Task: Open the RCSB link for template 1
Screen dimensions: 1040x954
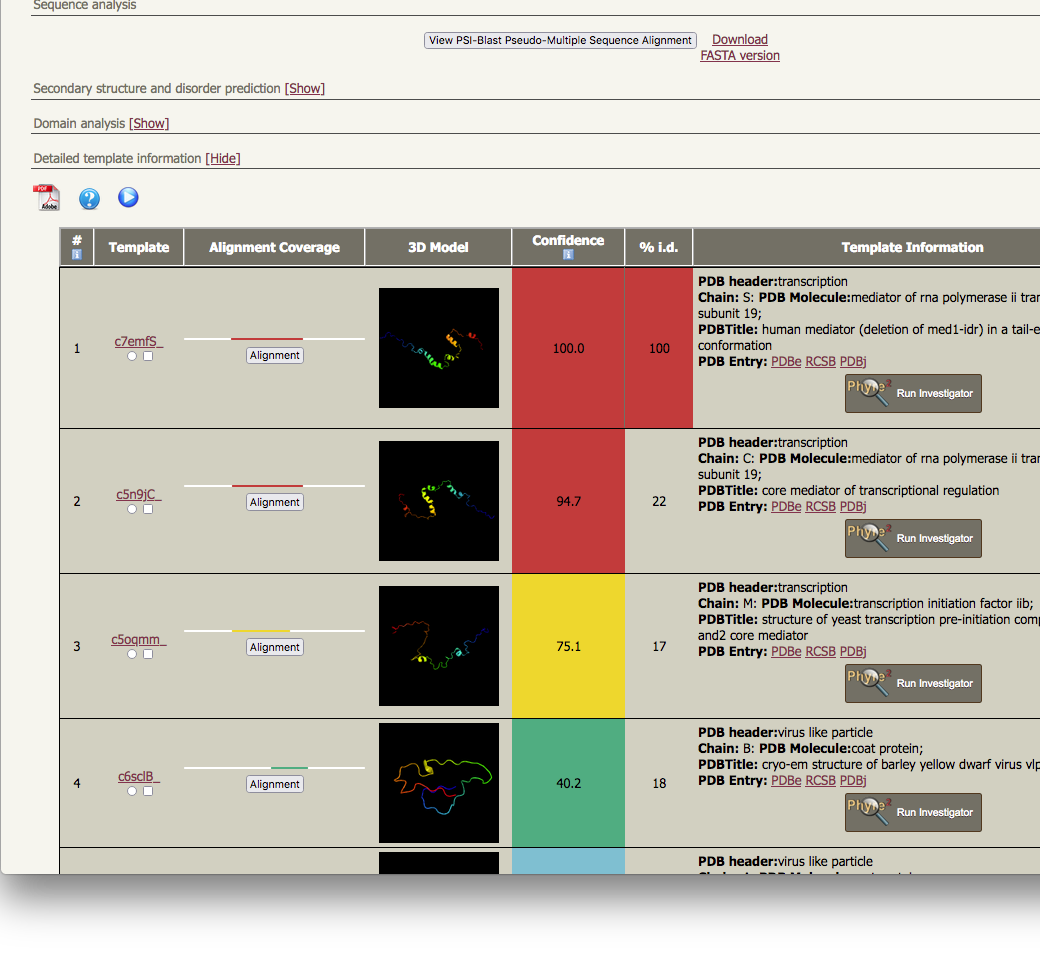Action: pos(820,362)
